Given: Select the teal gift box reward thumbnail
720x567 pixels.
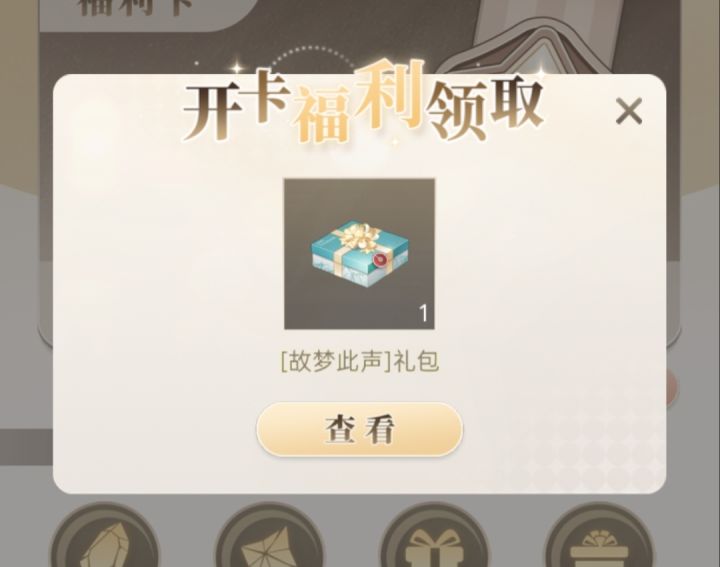Looking at the screenshot, I should [x=360, y=254].
